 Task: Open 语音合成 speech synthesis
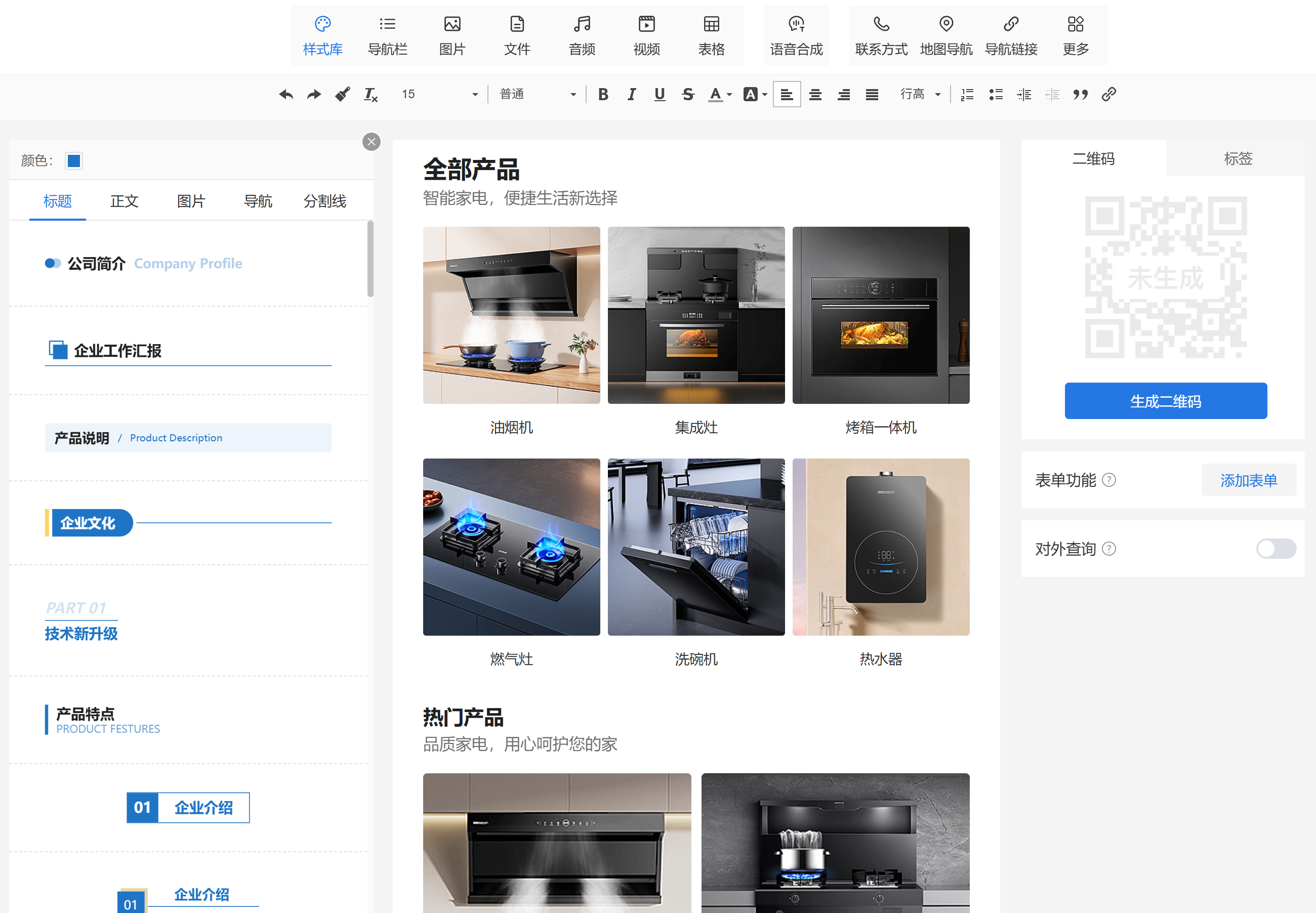tap(797, 35)
